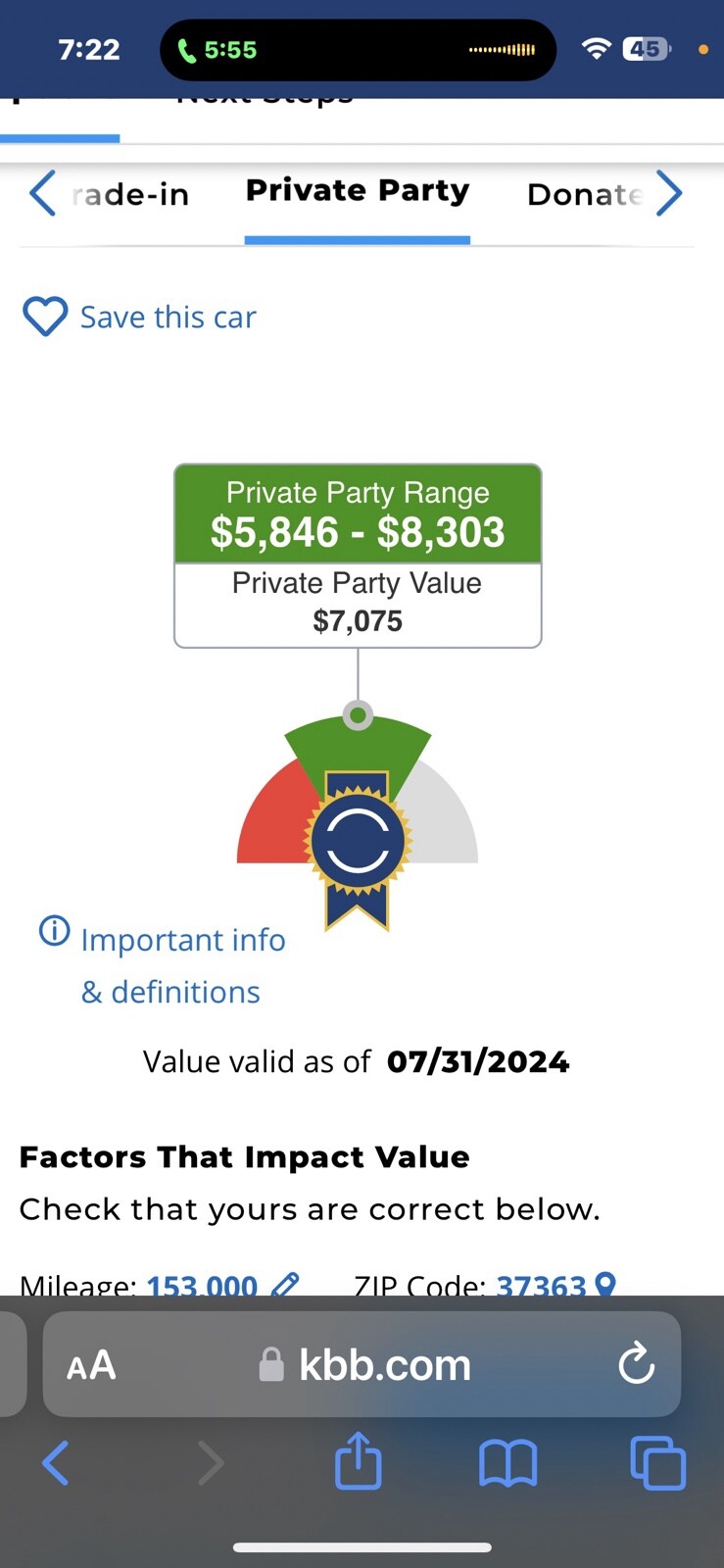Screen dimensions: 724x1568
Task: Tap the kbb.com address bar
Action: [384, 1364]
